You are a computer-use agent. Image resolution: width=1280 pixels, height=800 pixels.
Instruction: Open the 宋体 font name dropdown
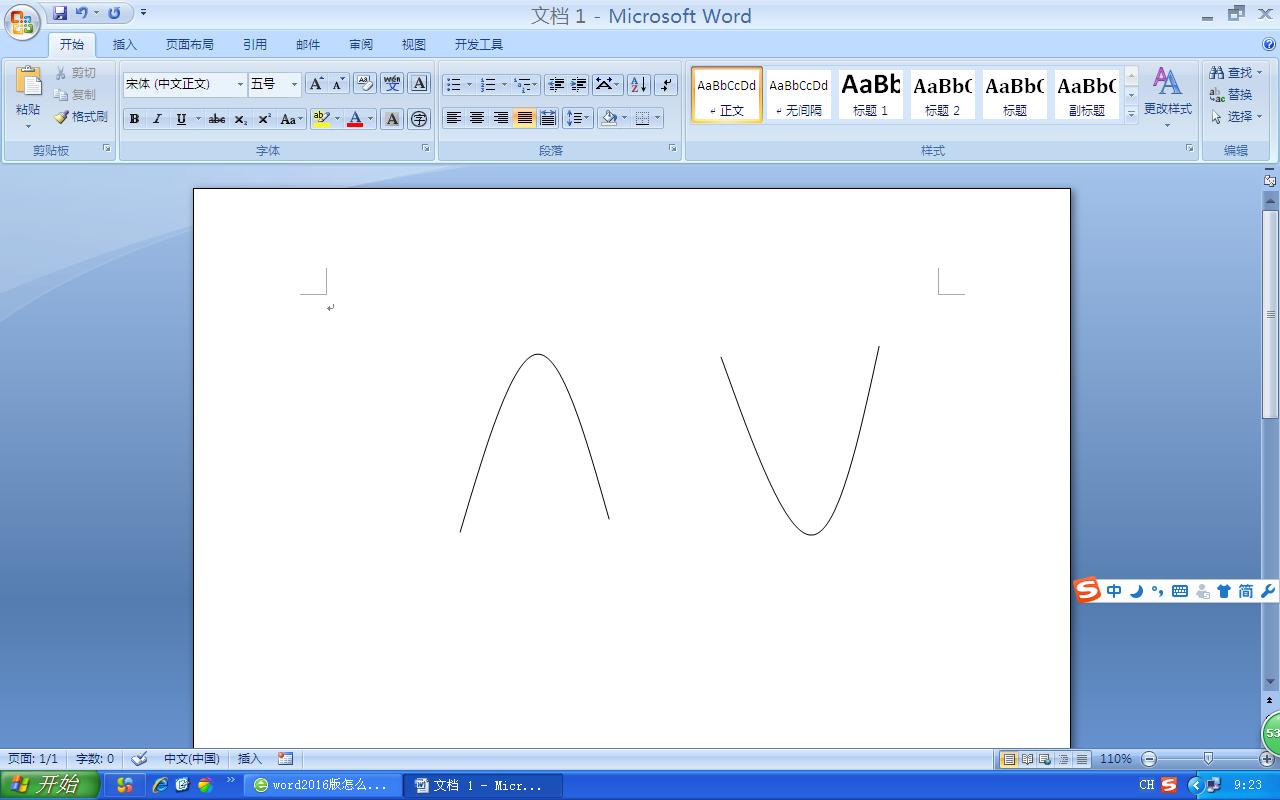click(240, 85)
